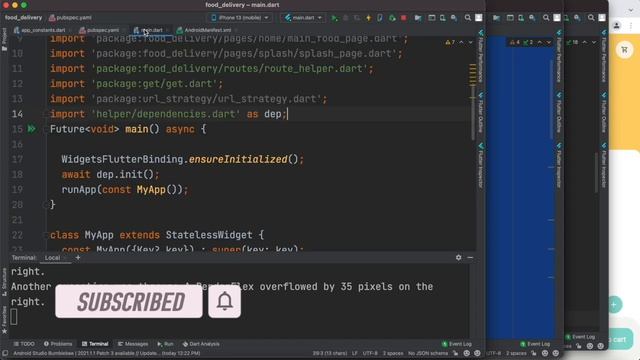Open Flutter Outline side panel
The height and width of the screenshot is (360, 640).
click(x=481, y=113)
